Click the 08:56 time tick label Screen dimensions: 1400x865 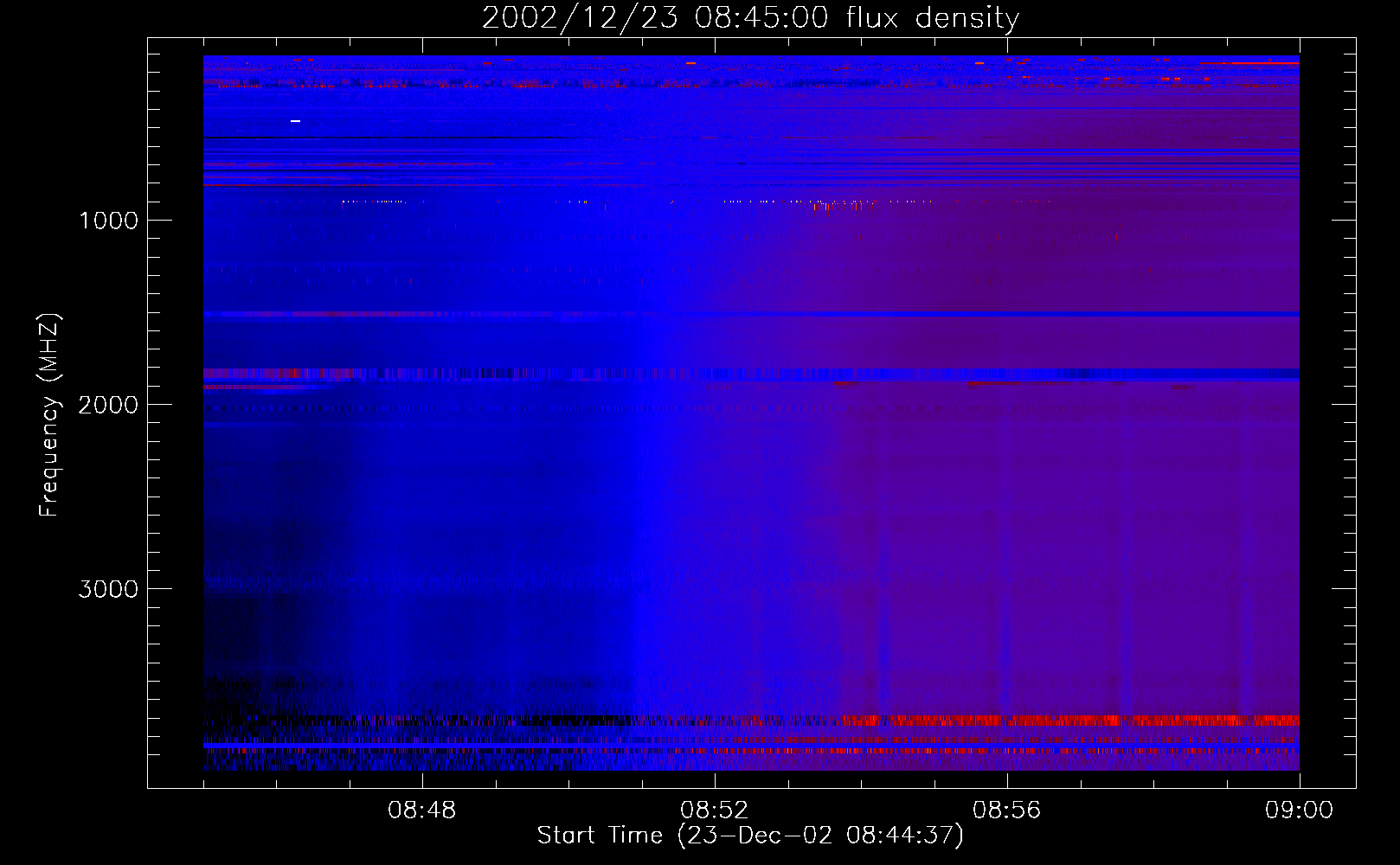pos(1007,811)
